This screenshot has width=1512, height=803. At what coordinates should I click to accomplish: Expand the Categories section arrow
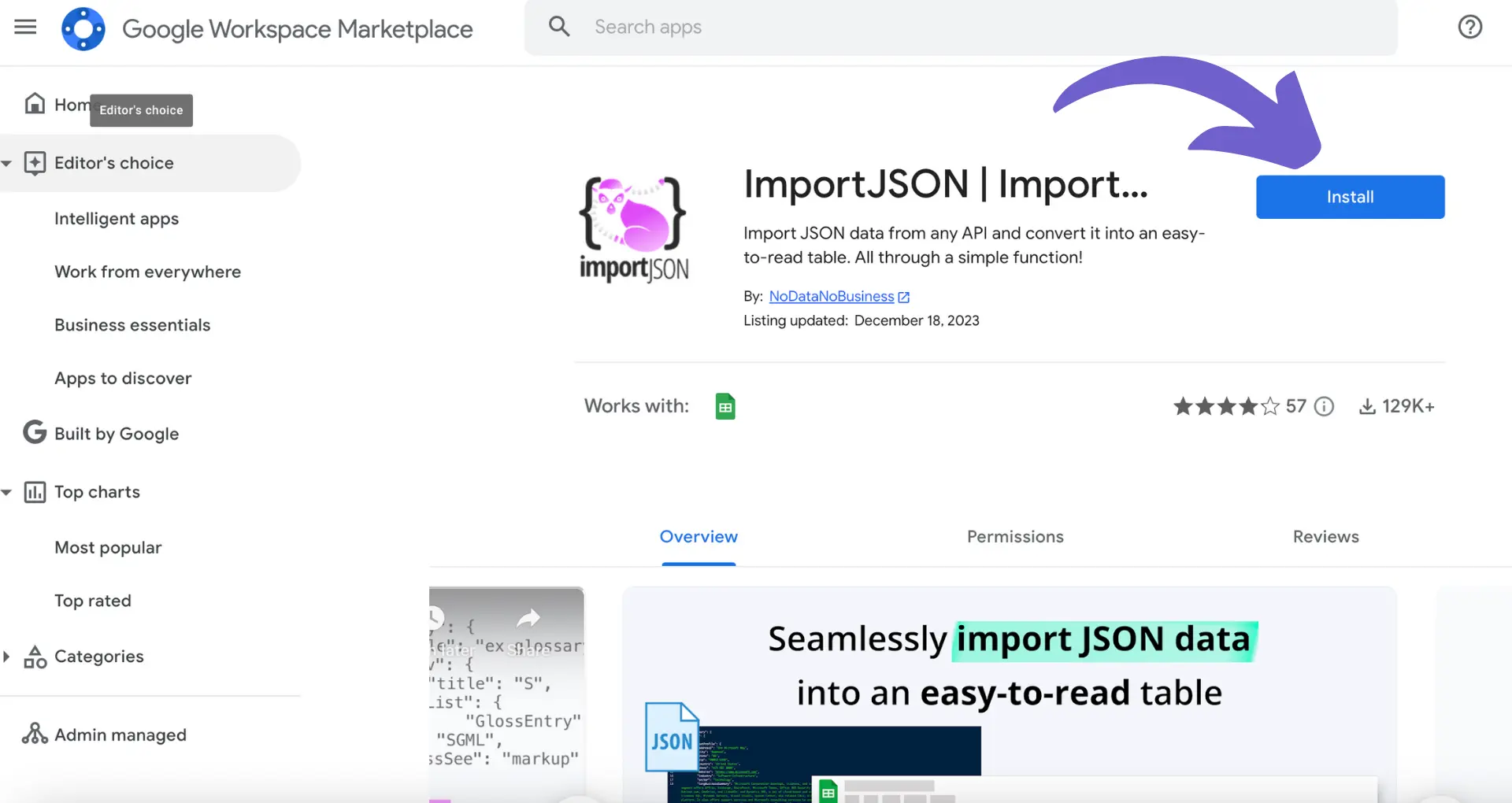pyautogui.click(x=6, y=657)
